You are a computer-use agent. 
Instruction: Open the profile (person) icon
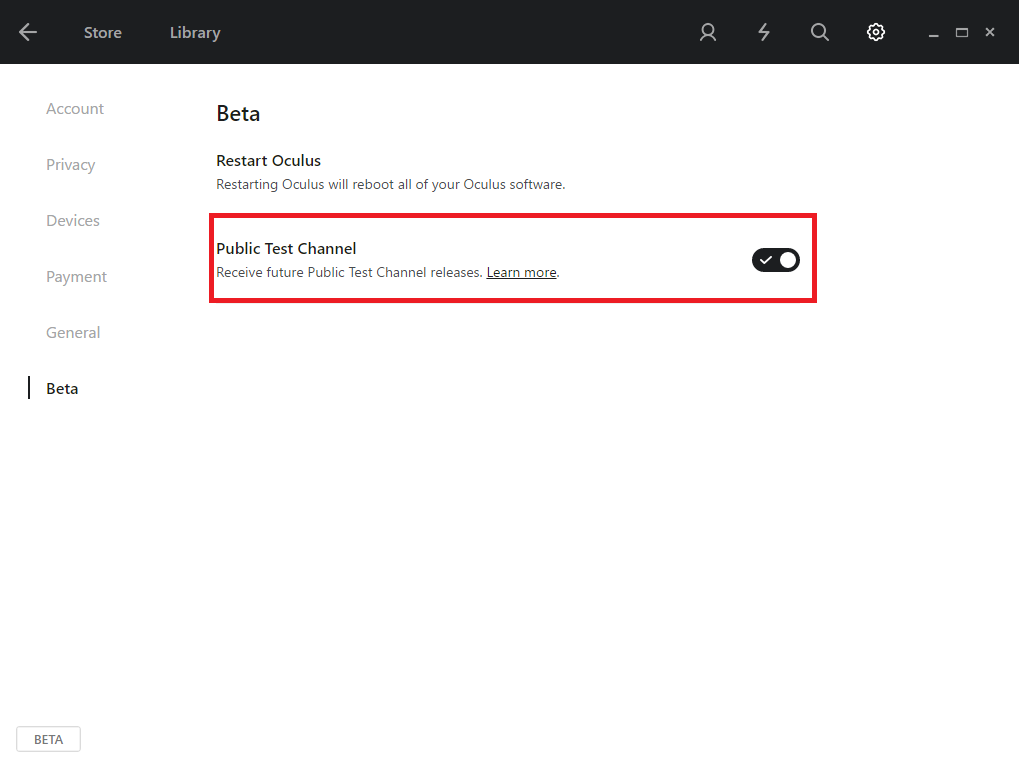pyautogui.click(x=708, y=32)
